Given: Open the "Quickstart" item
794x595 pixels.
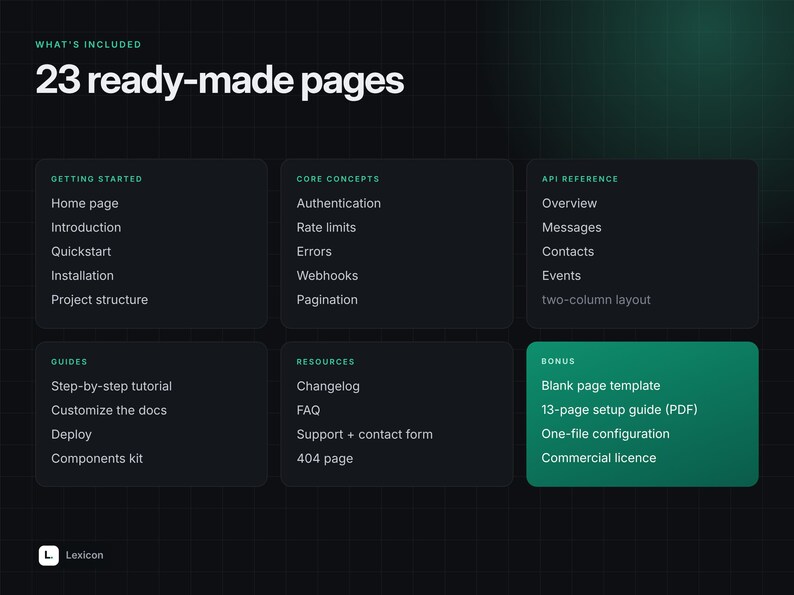Looking at the screenshot, I should tap(81, 252).
